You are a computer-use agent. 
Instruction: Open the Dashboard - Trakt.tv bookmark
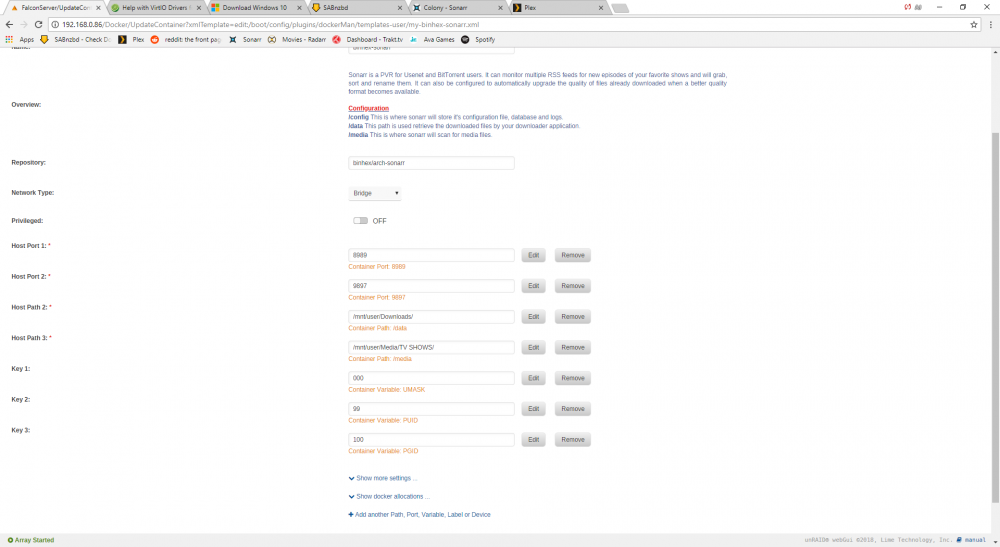click(367, 40)
